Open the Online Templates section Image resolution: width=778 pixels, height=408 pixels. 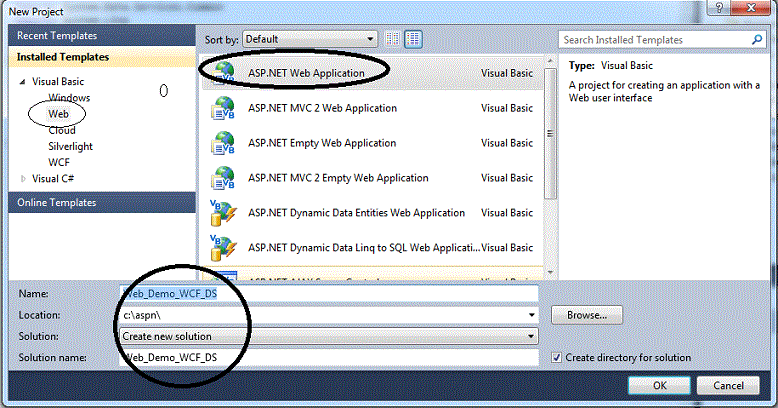pyautogui.click(x=102, y=203)
